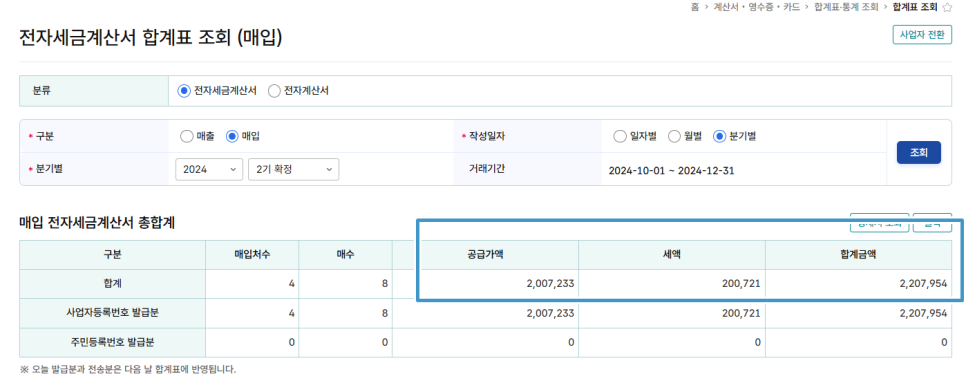This screenshot has height=381, width=966.
Task: Click the favorite star icon beside 합계표 조회
Action: [x=948, y=7]
